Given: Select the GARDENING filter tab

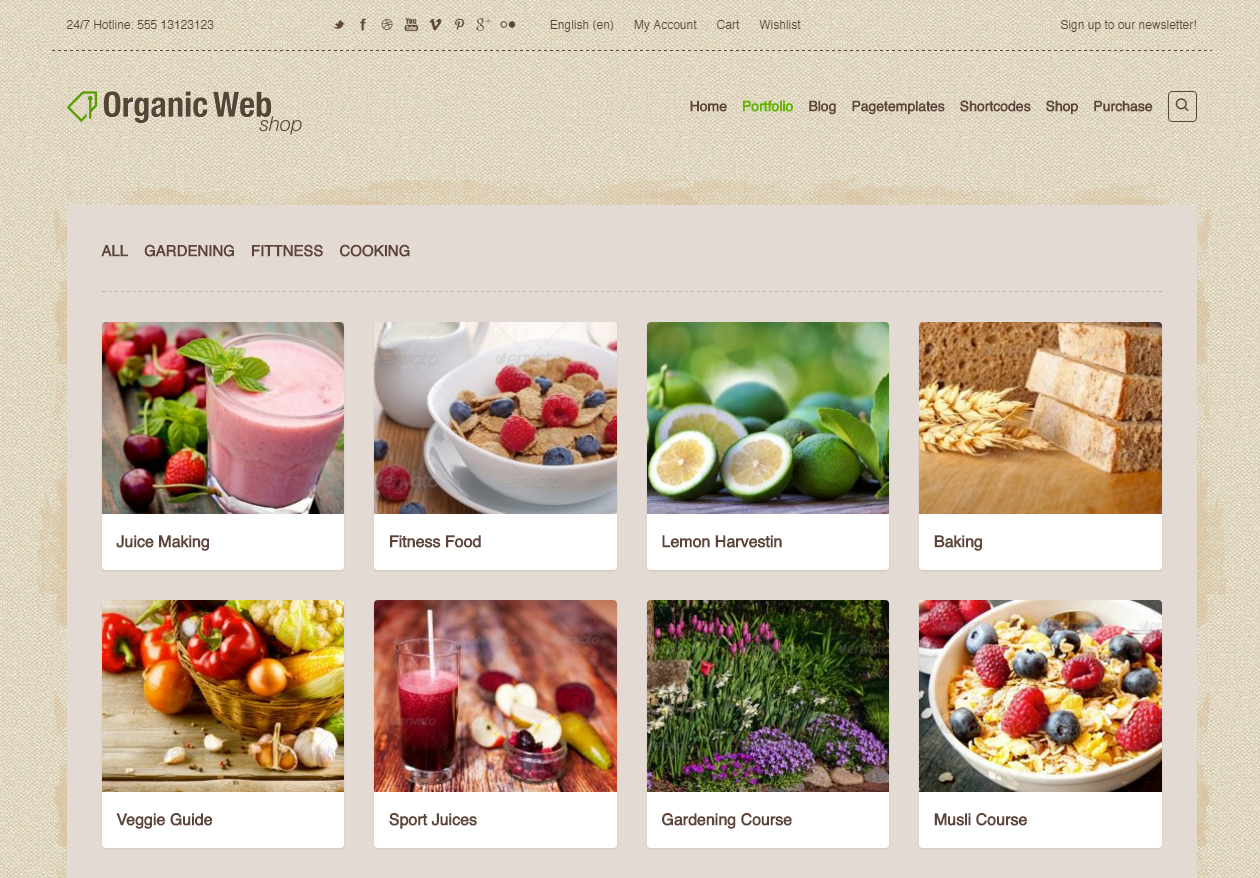Looking at the screenshot, I should [189, 251].
